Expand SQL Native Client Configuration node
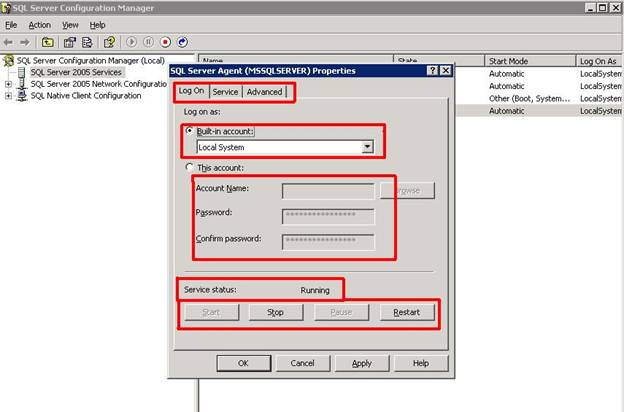The image size is (624, 412). coord(8,96)
